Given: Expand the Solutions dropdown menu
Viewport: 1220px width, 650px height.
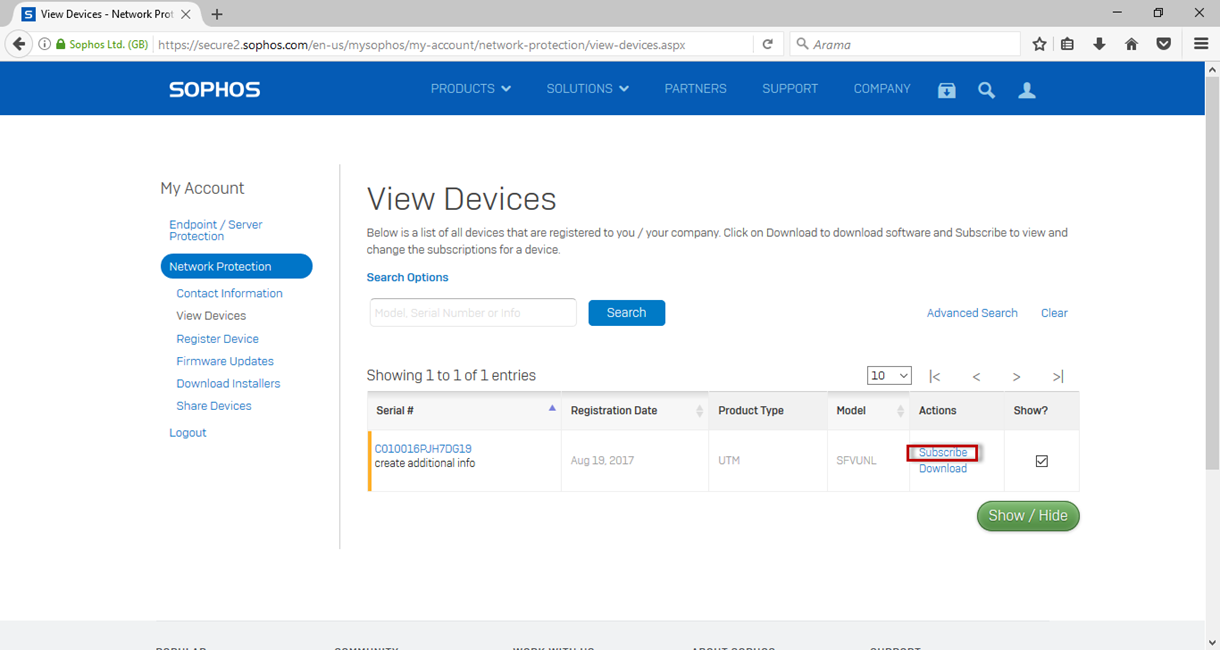Looking at the screenshot, I should (587, 89).
